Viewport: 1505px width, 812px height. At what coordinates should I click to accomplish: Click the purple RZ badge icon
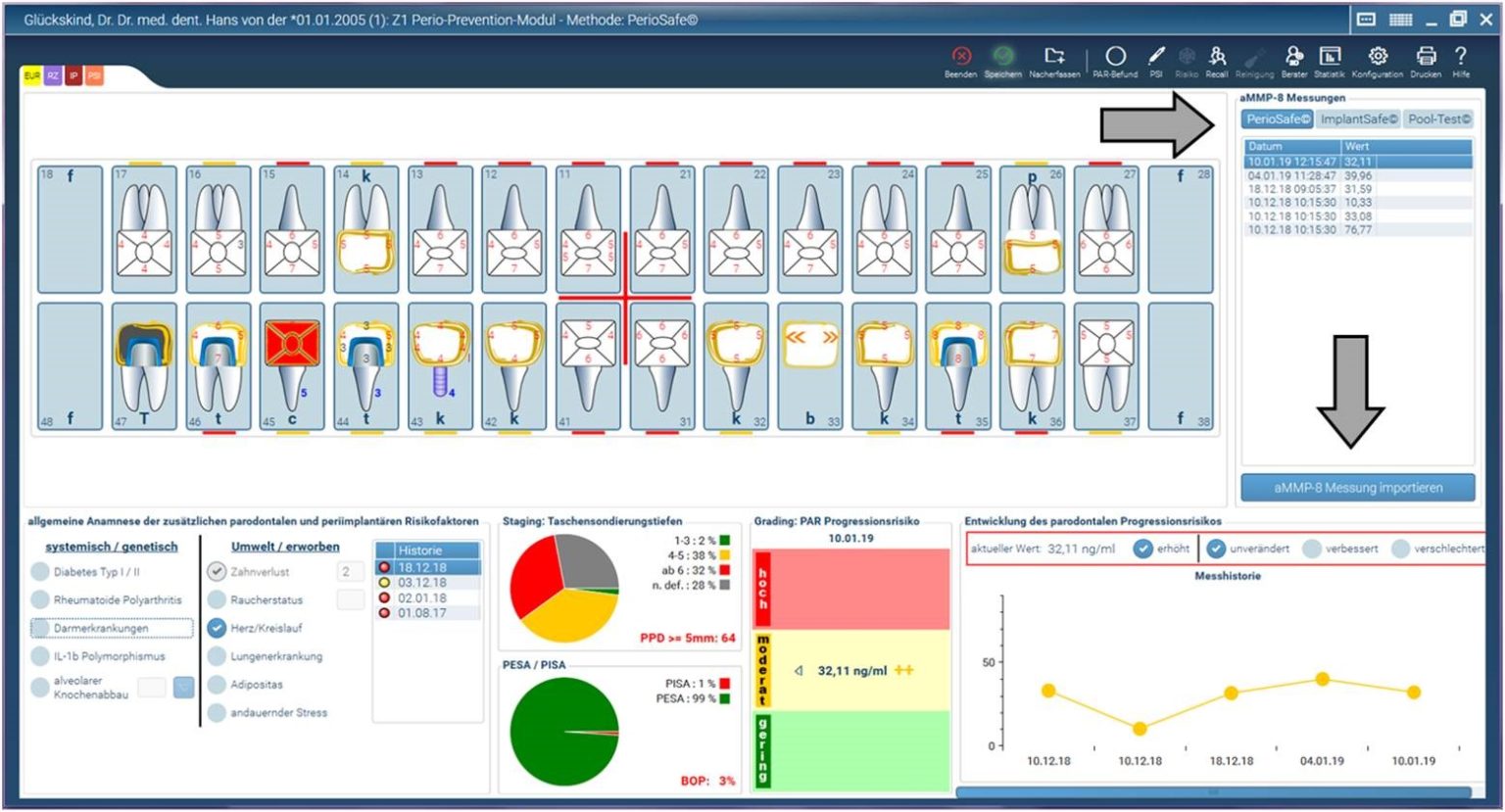[x=53, y=75]
